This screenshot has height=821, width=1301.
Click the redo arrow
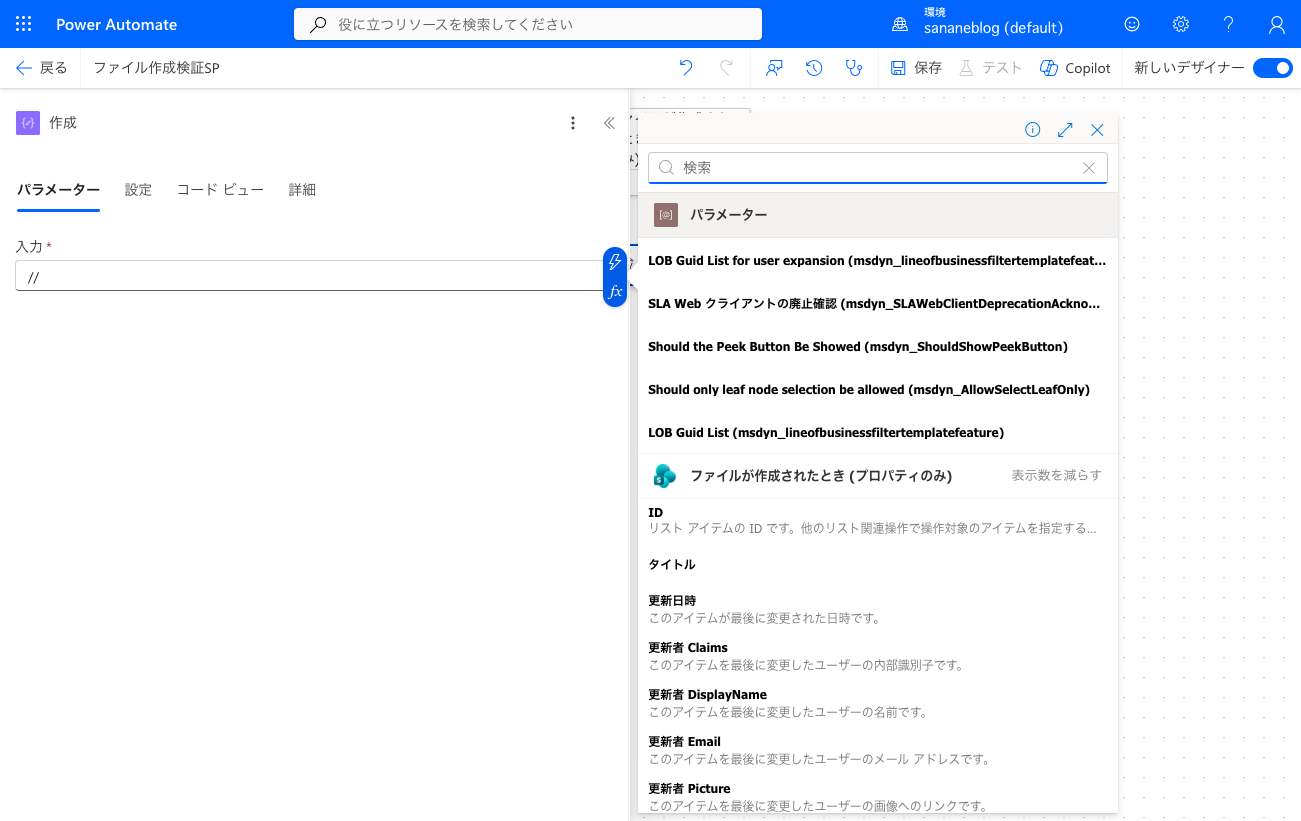point(727,68)
